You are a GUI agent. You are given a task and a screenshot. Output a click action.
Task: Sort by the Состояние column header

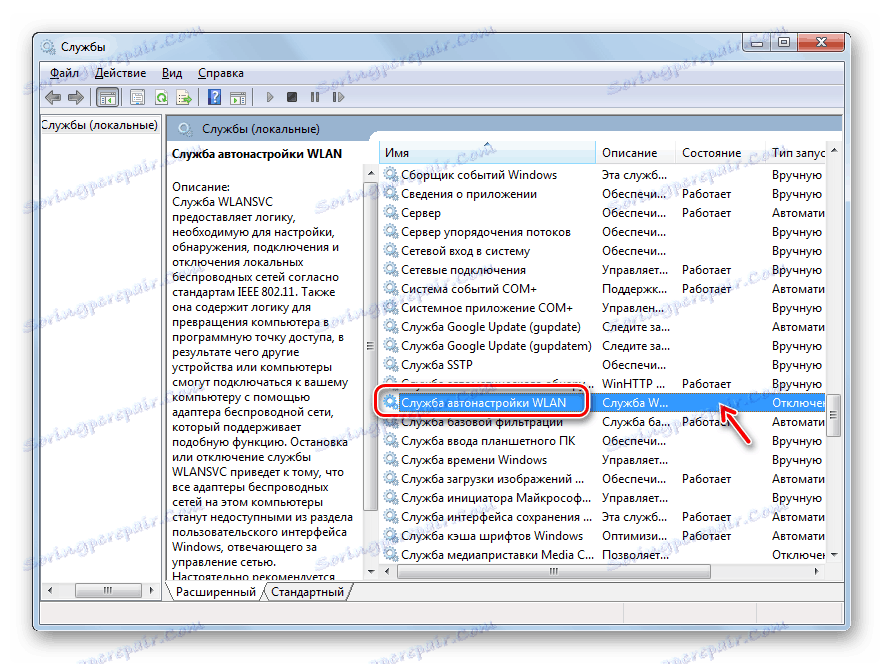(x=720, y=153)
